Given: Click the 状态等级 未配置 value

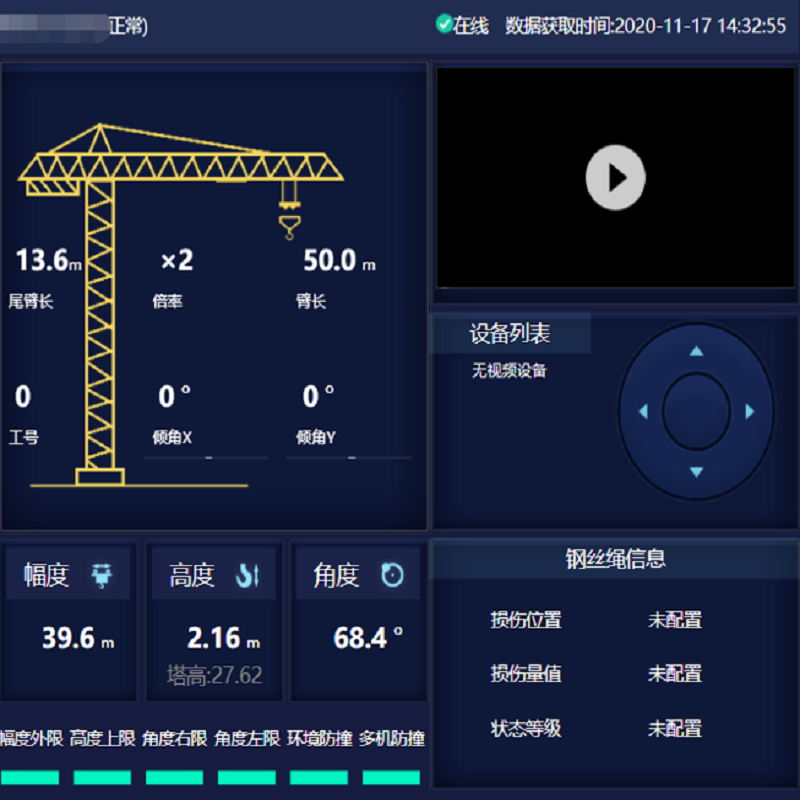Looking at the screenshot, I should pos(674,728).
